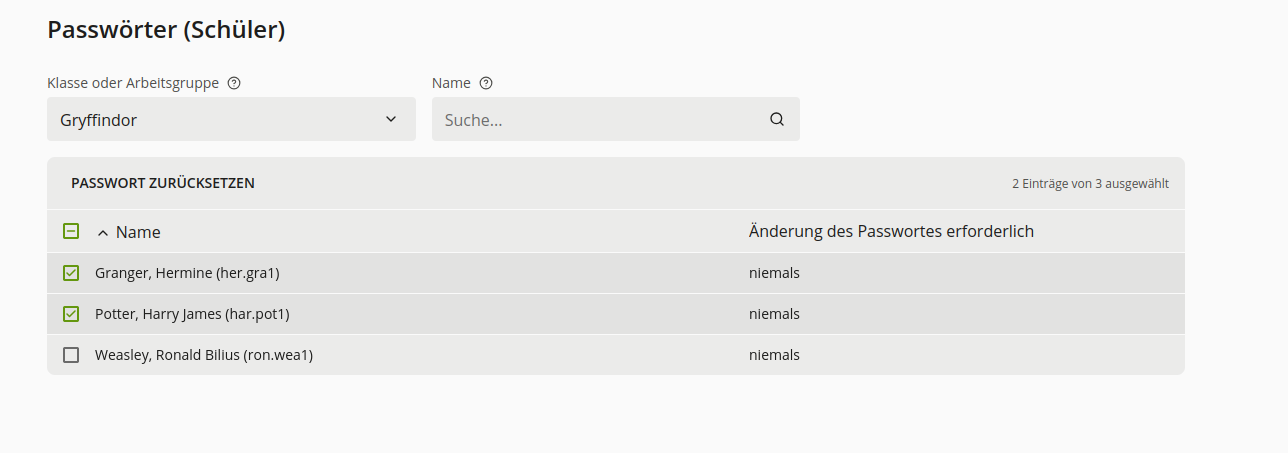This screenshot has width=1288, height=453.
Task: Open help icon next to Name label
Action: pos(486,83)
